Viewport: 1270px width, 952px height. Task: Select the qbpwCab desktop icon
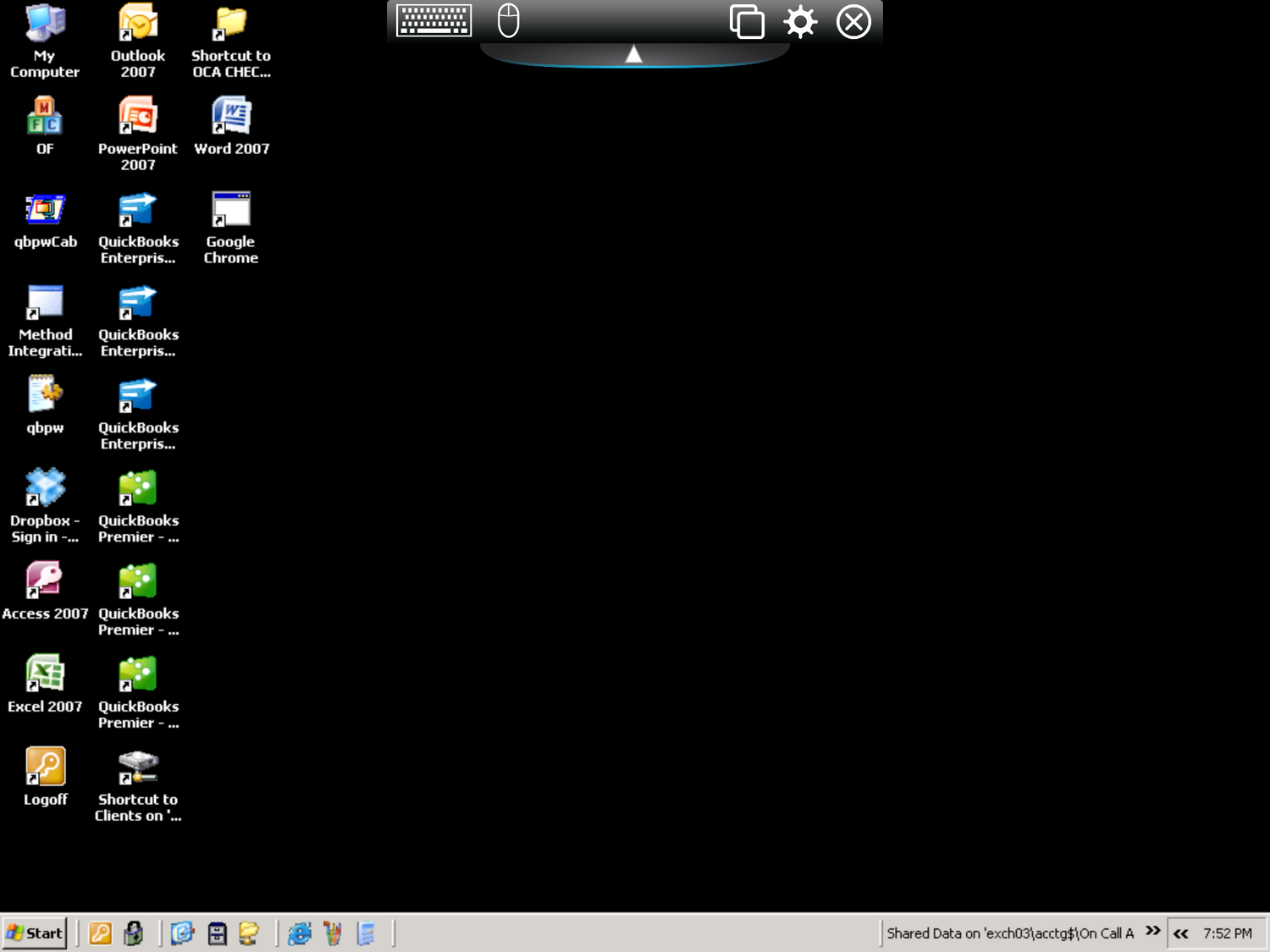(x=45, y=220)
